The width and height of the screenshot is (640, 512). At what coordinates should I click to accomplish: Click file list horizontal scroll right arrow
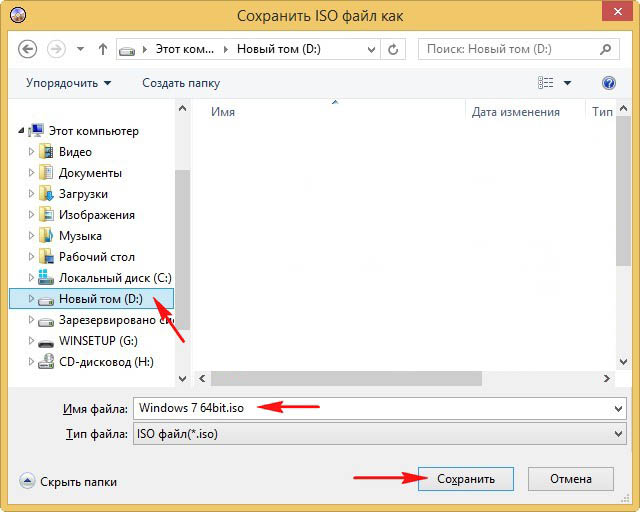click(607, 378)
